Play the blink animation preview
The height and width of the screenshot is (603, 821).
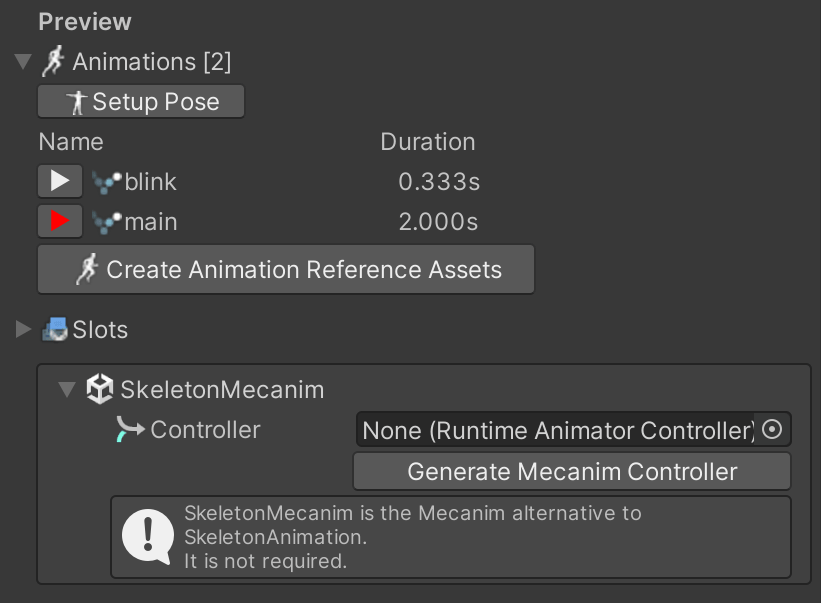(60, 181)
